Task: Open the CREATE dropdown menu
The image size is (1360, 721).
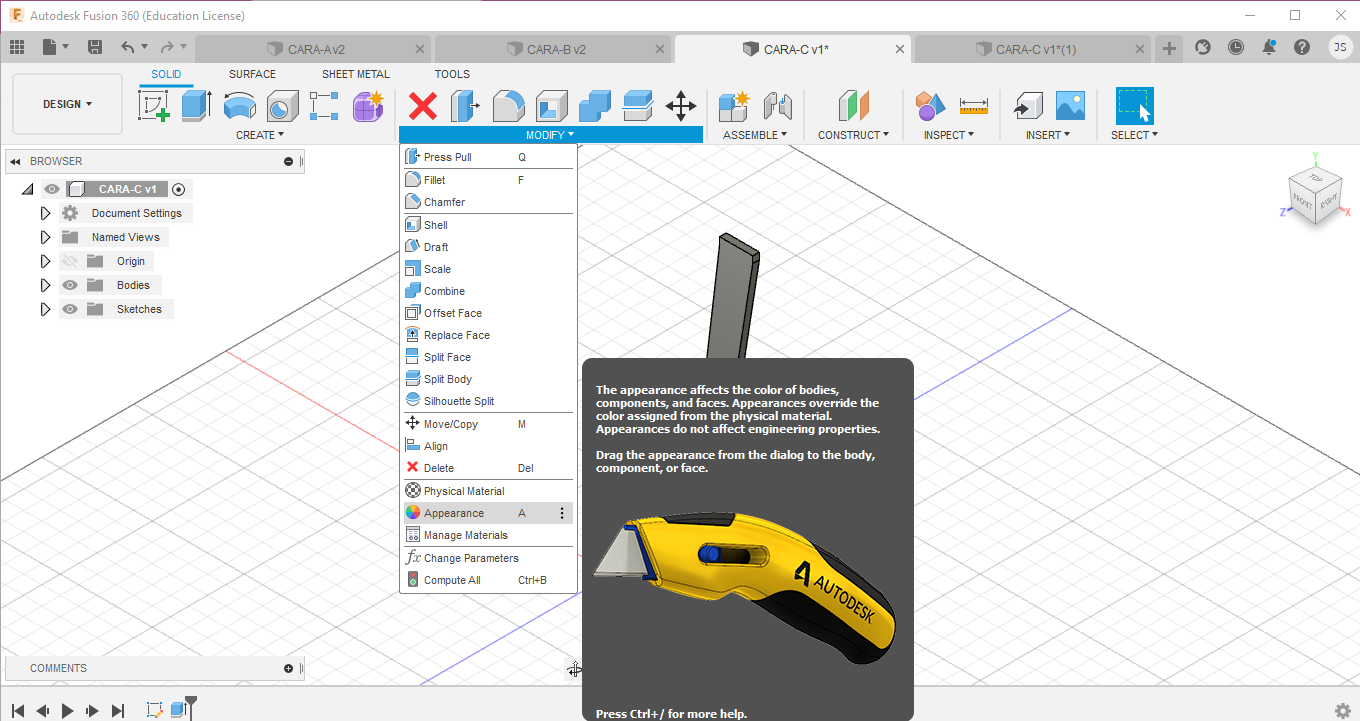Action: pyautogui.click(x=260, y=135)
